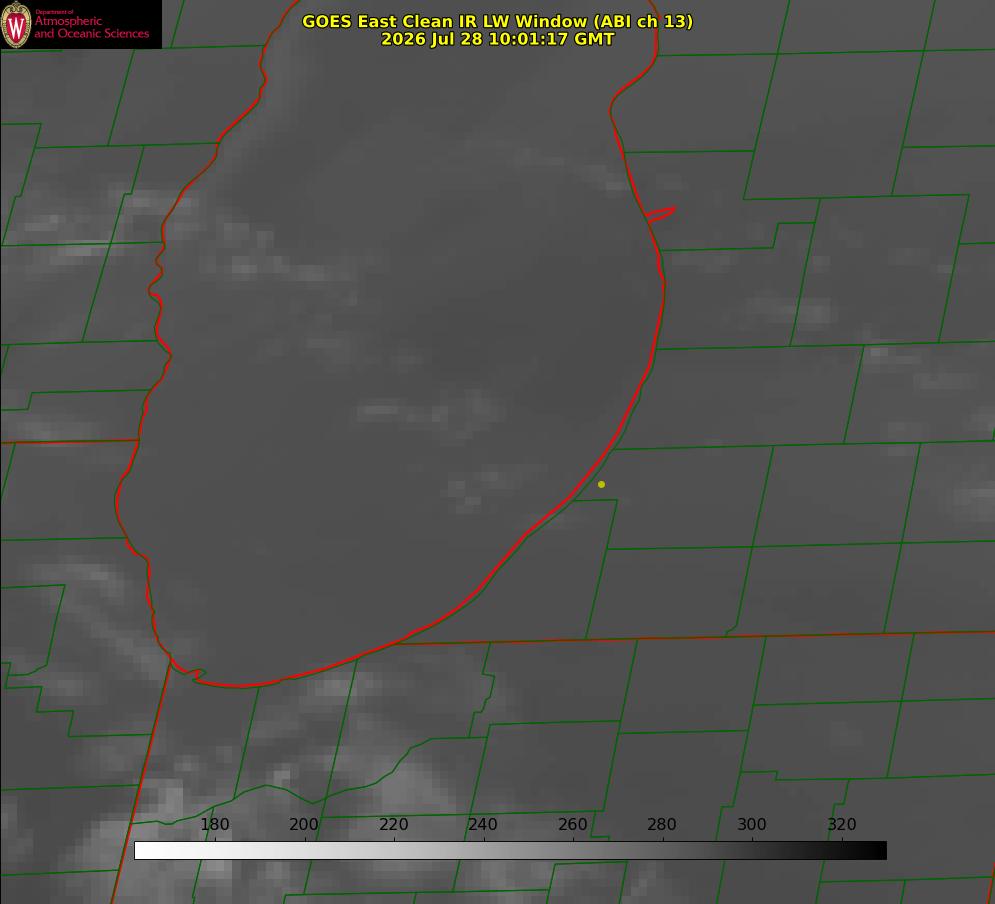Click the 280 colorbar tick label
Image resolution: width=995 pixels, height=904 pixels.
click(x=662, y=824)
